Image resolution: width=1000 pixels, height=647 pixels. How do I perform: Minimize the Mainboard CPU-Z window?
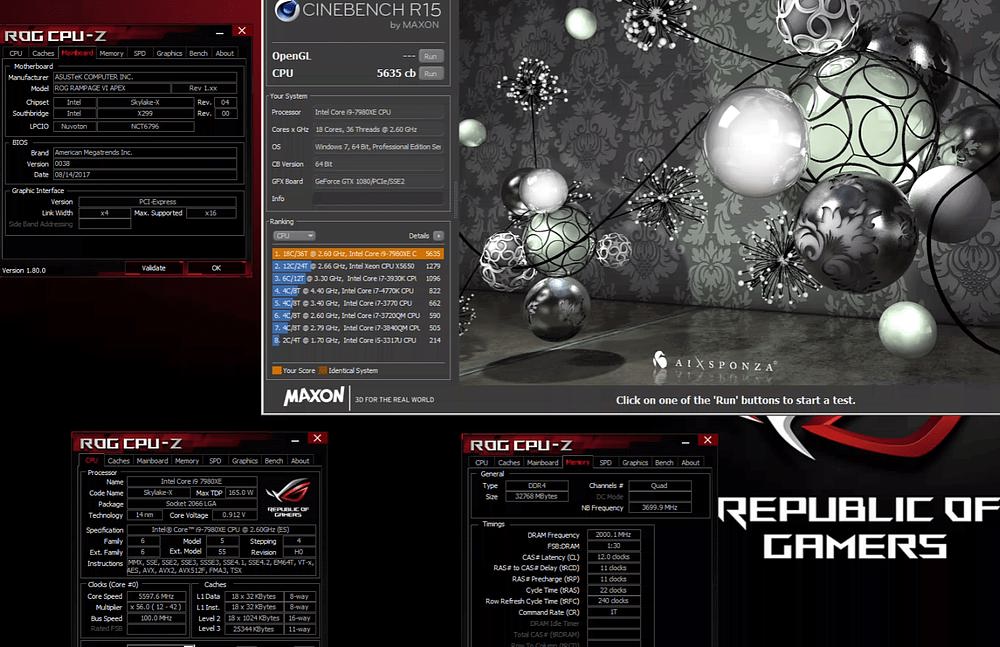(219, 32)
